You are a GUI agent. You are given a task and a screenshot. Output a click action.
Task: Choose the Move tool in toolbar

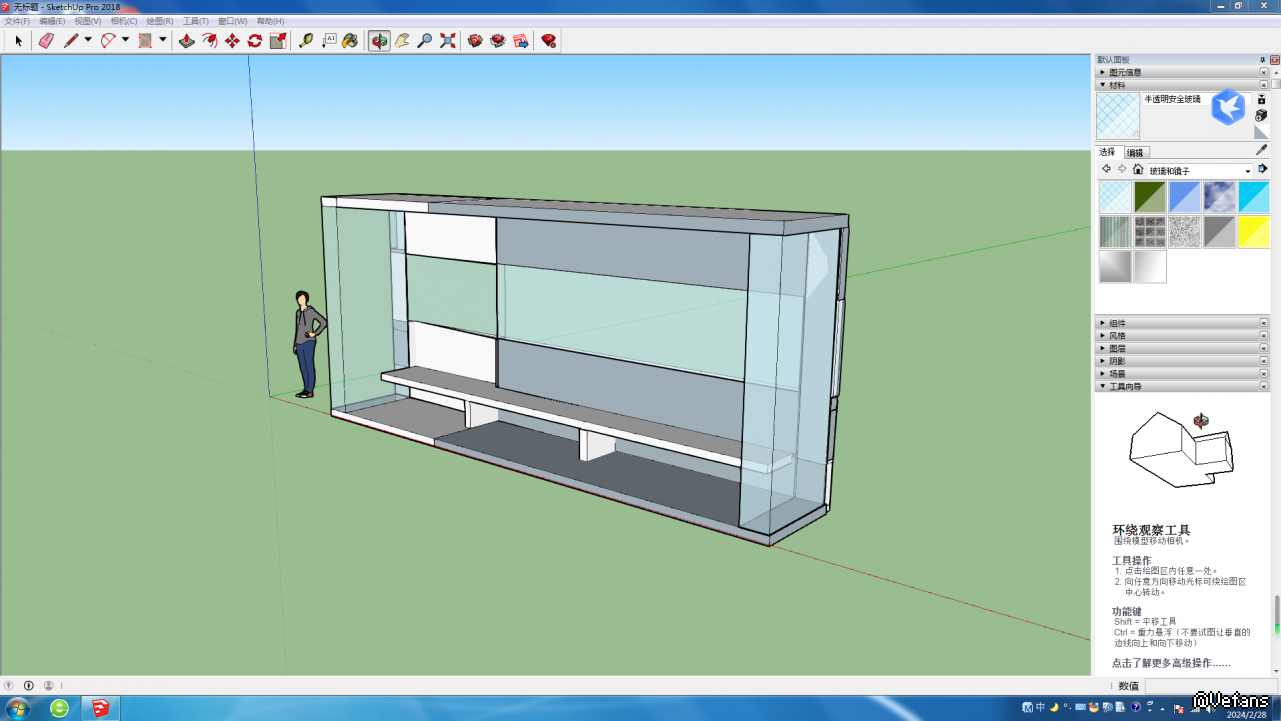(232, 41)
